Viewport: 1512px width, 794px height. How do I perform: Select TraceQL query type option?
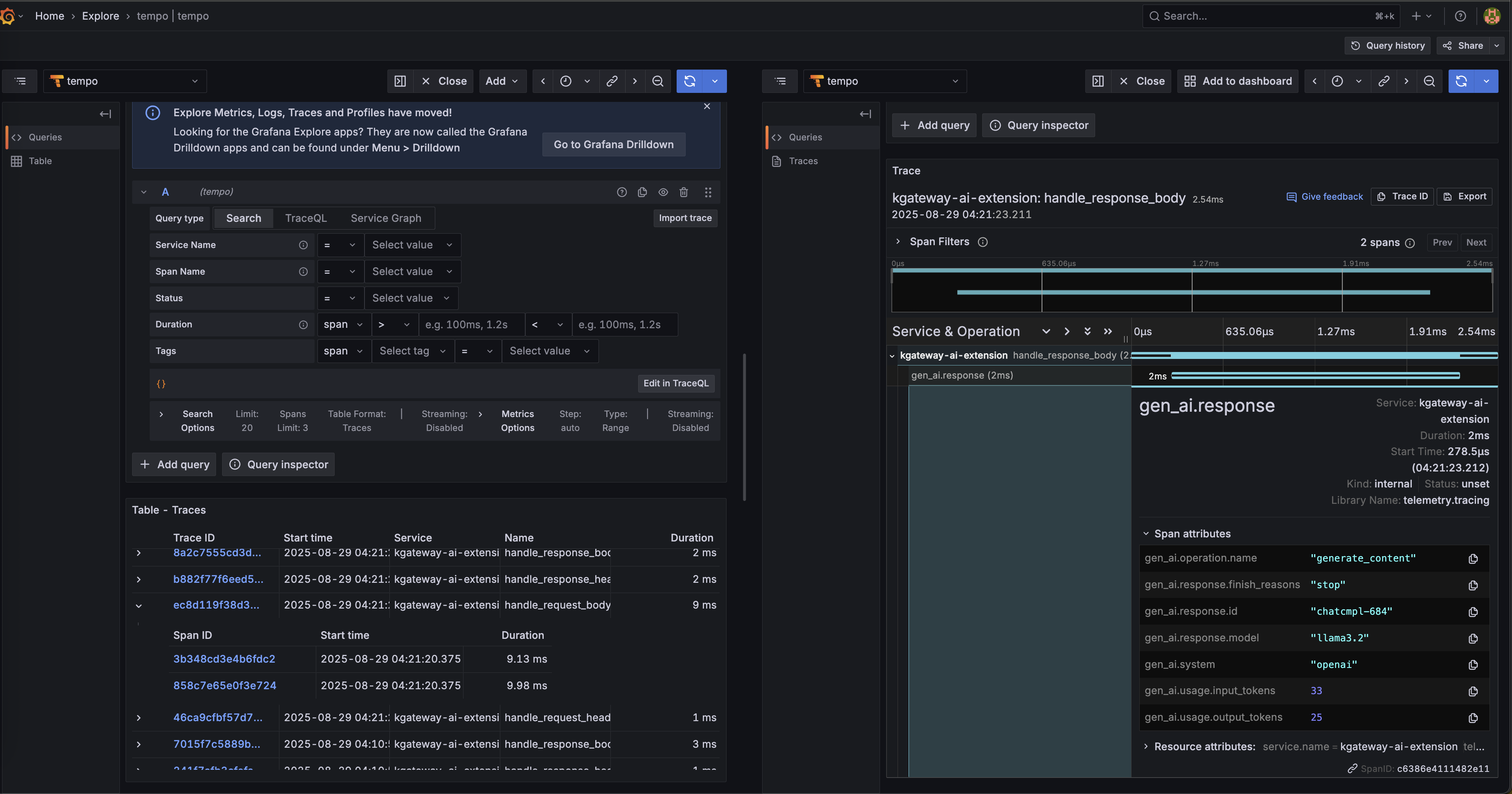pos(305,218)
